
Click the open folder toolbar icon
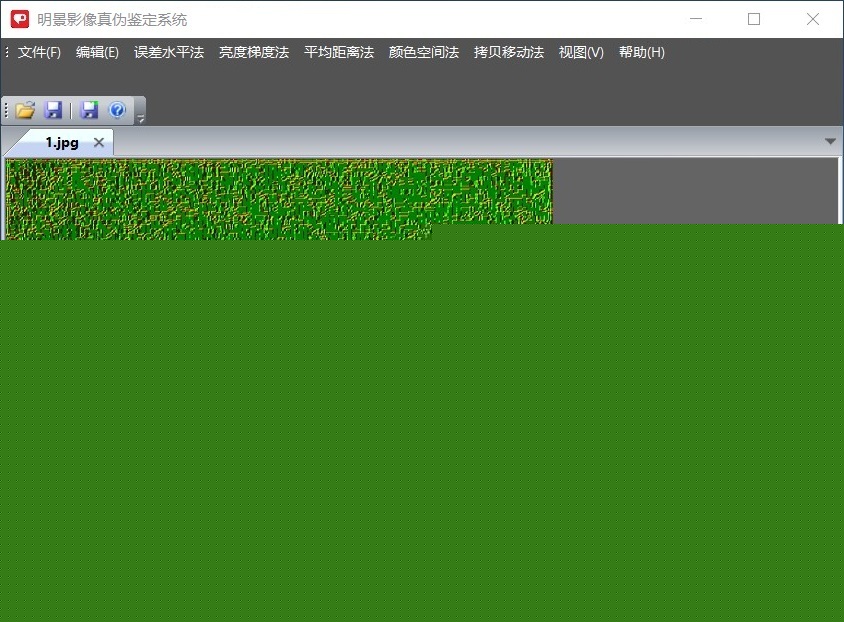pyautogui.click(x=25, y=110)
